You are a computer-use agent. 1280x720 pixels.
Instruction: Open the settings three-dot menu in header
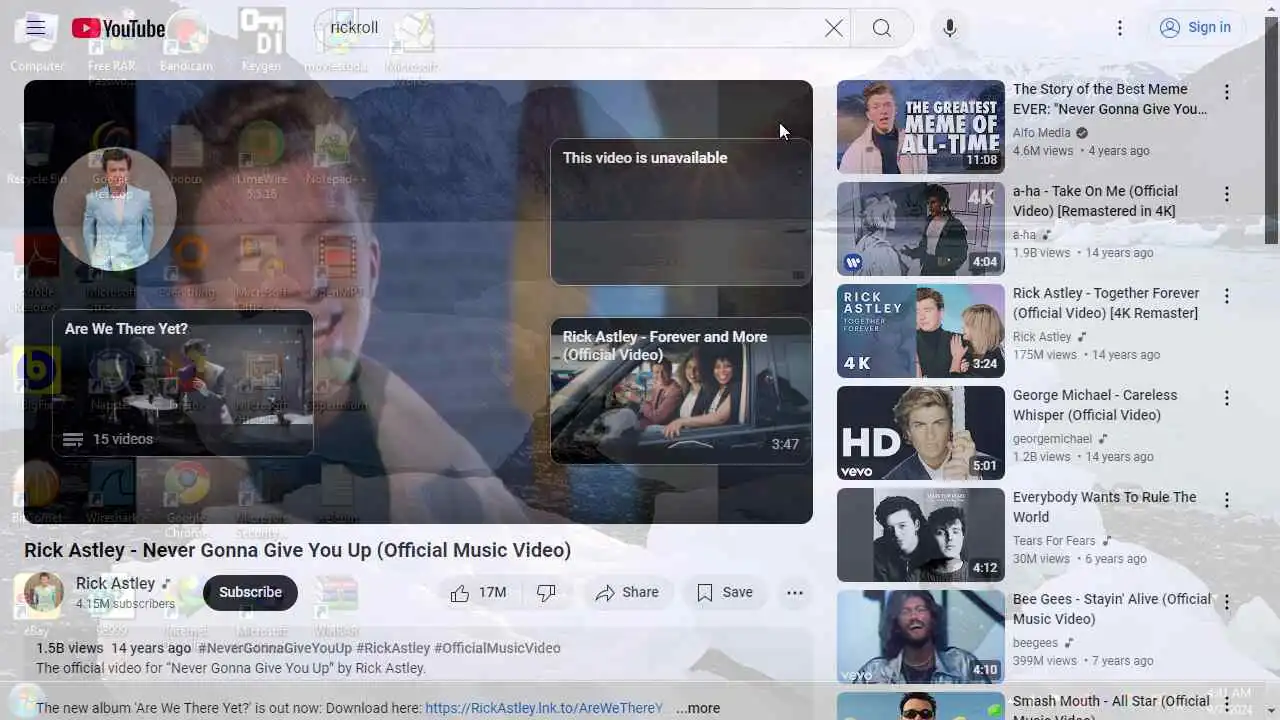1120,28
